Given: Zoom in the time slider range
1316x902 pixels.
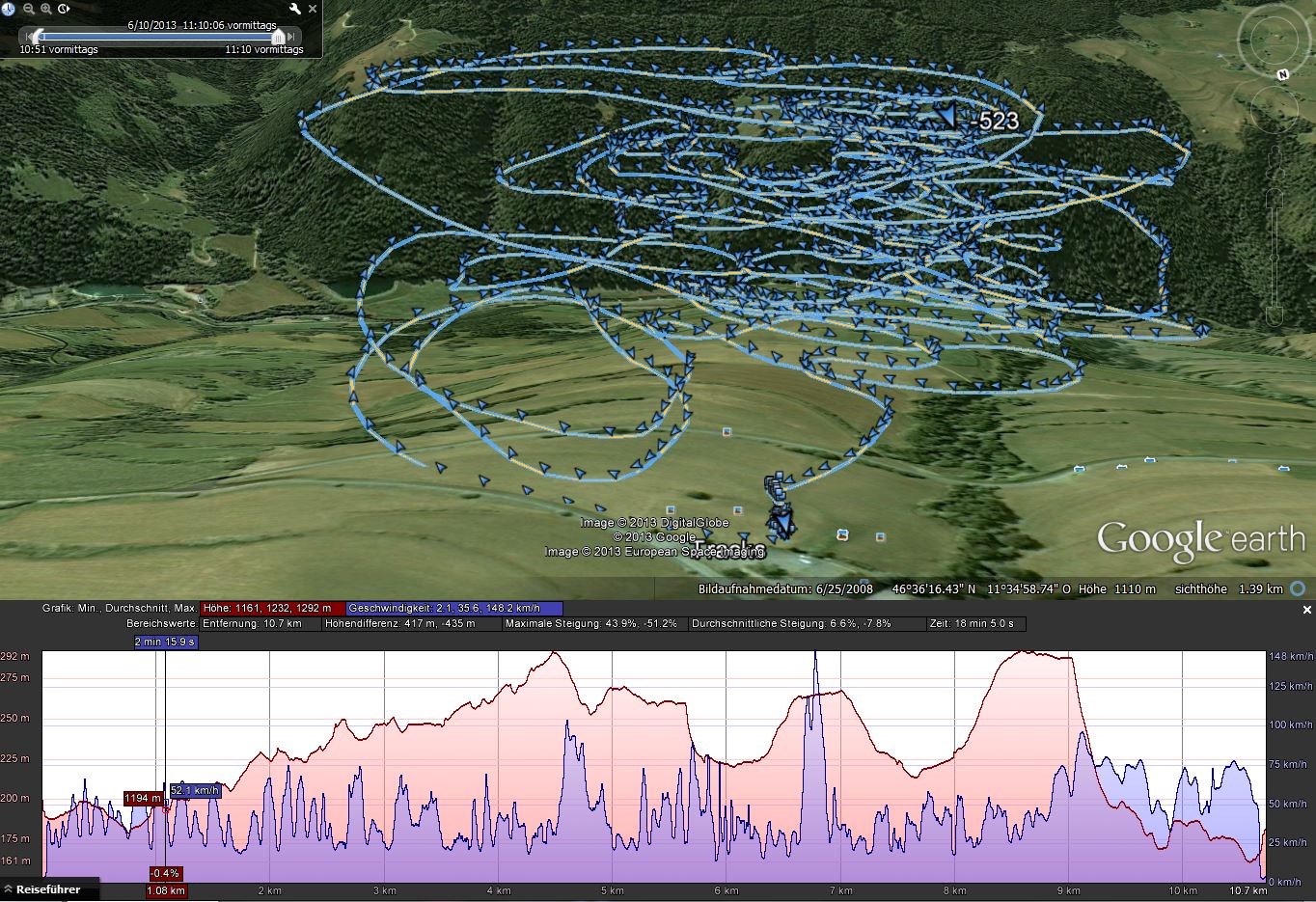Looking at the screenshot, I should 46,9.
